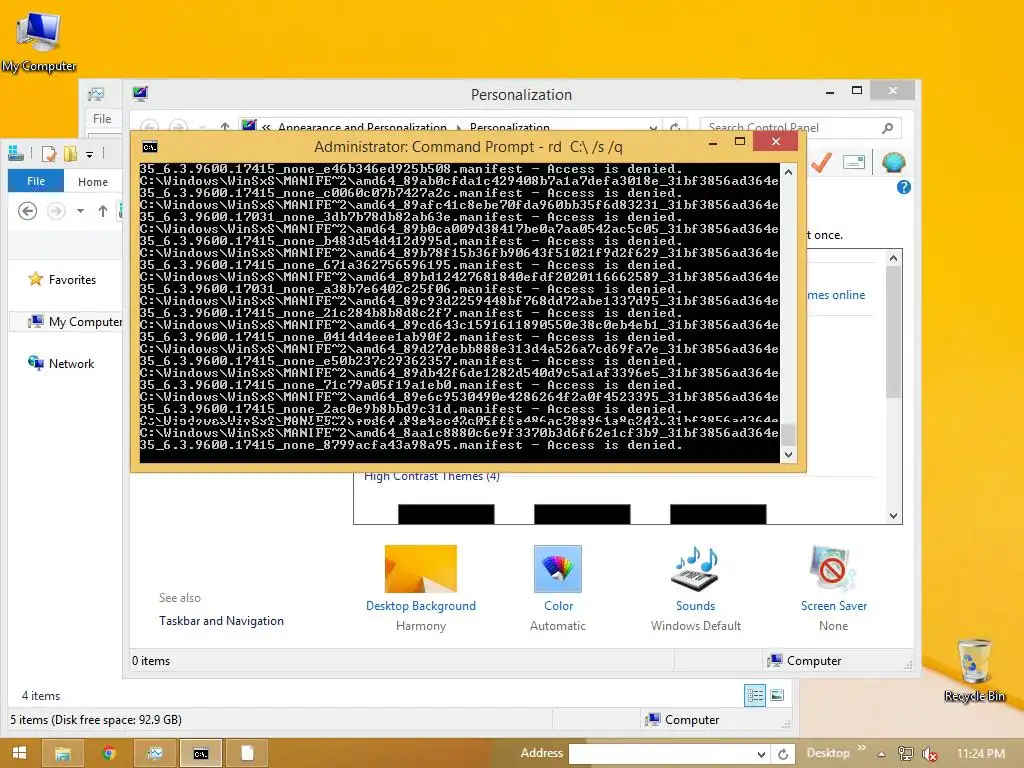Click the taskbar clock 11:24 PM
Viewport: 1024px width, 768px height.
(x=980, y=754)
